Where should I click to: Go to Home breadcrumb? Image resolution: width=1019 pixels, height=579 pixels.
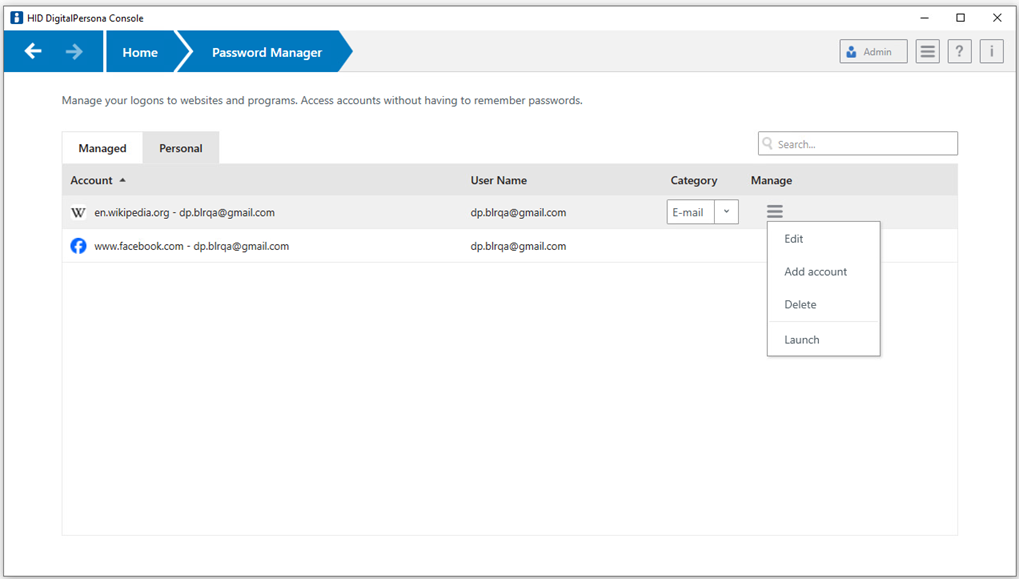[x=140, y=53]
